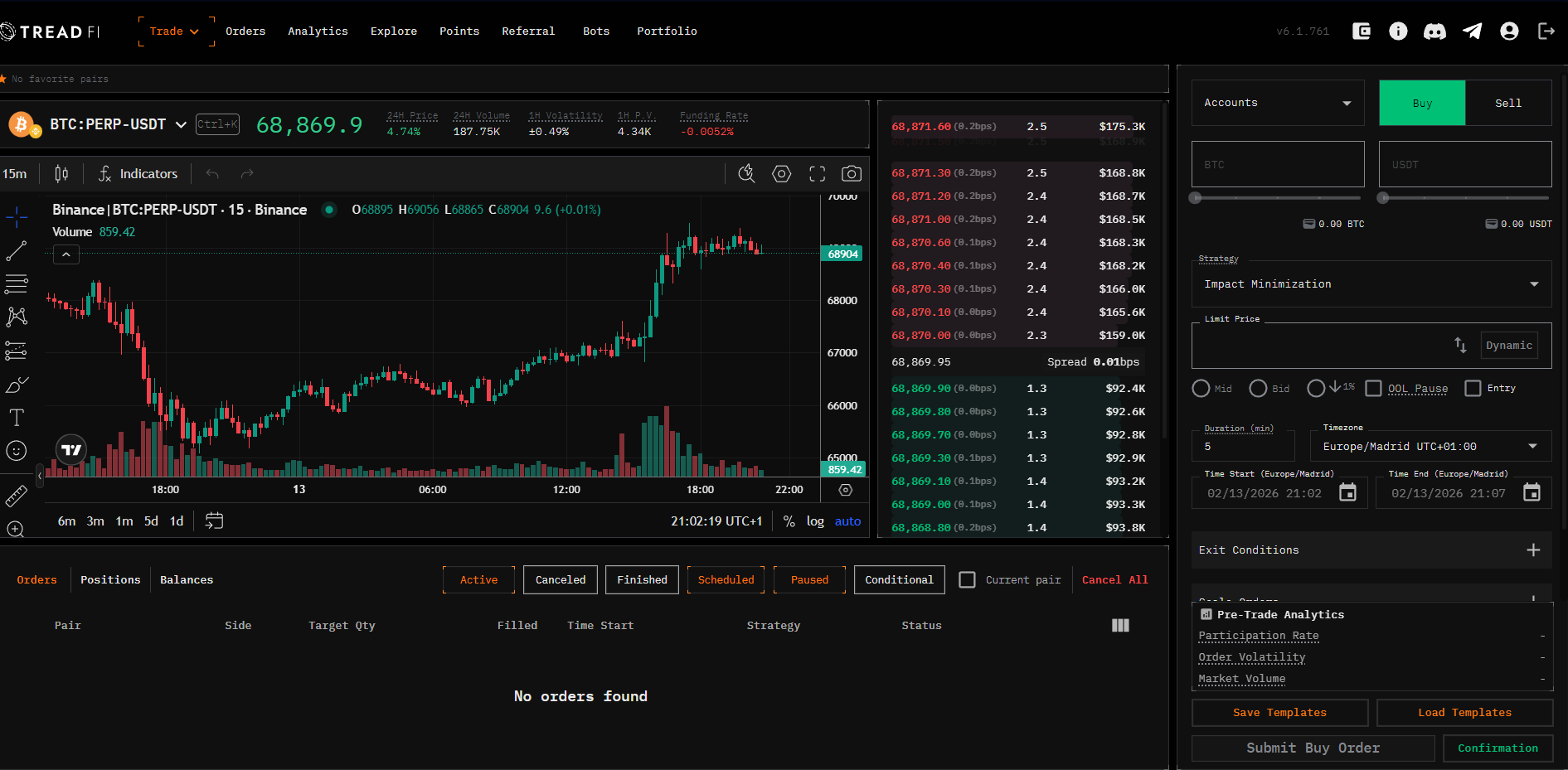The height and width of the screenshot is (770, 1568).
Task: Filter orders by Finished
Action: pos(643,580)
